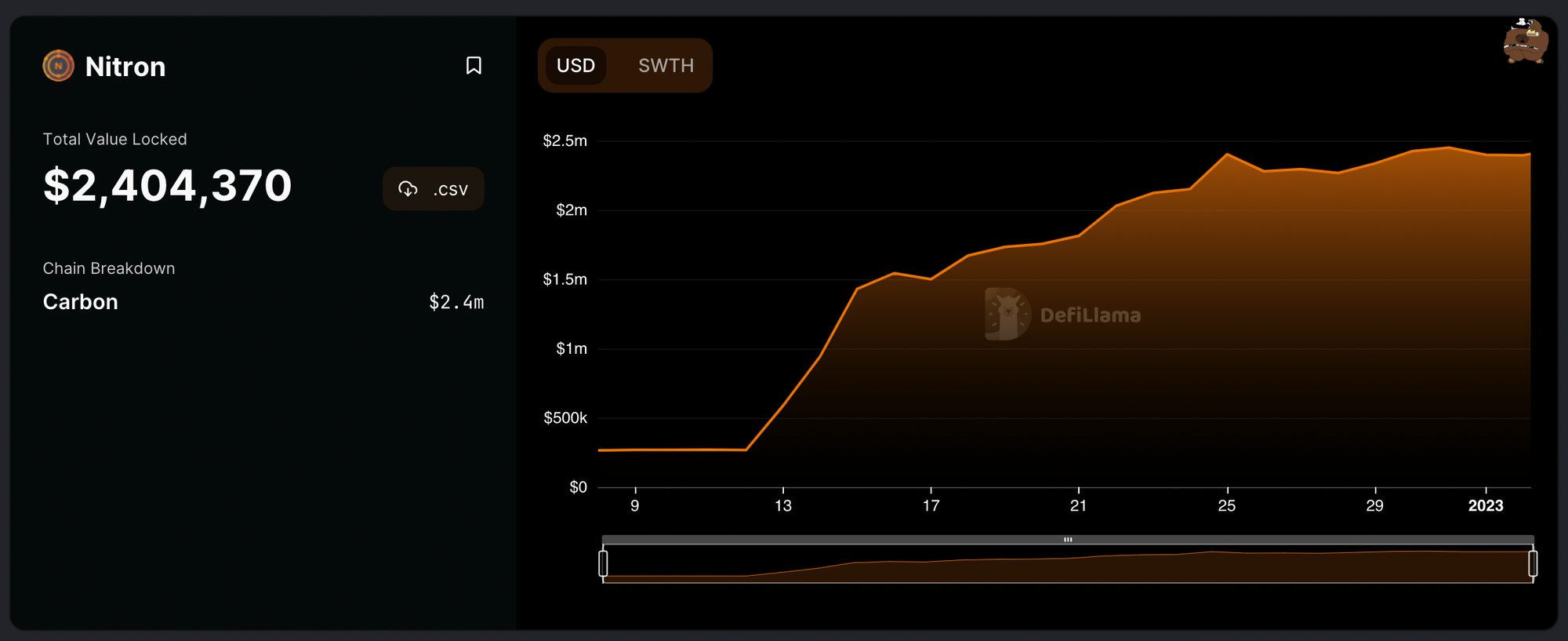The height and width of the screenshot is (641, 1568).
Task: Click the $2m y-axis label
Action: tap(572, 209)
